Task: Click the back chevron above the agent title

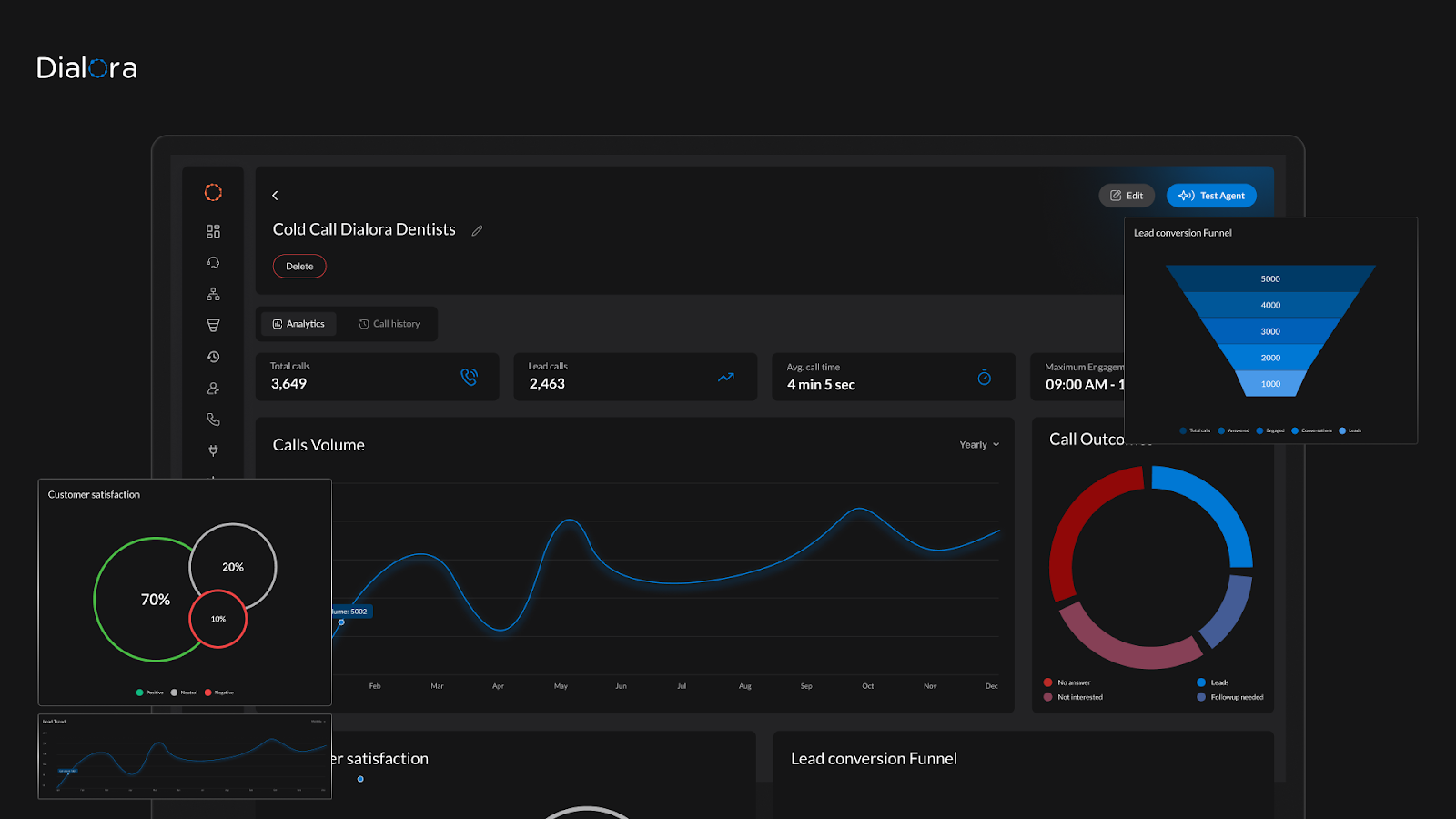Action: coord(275,195)
